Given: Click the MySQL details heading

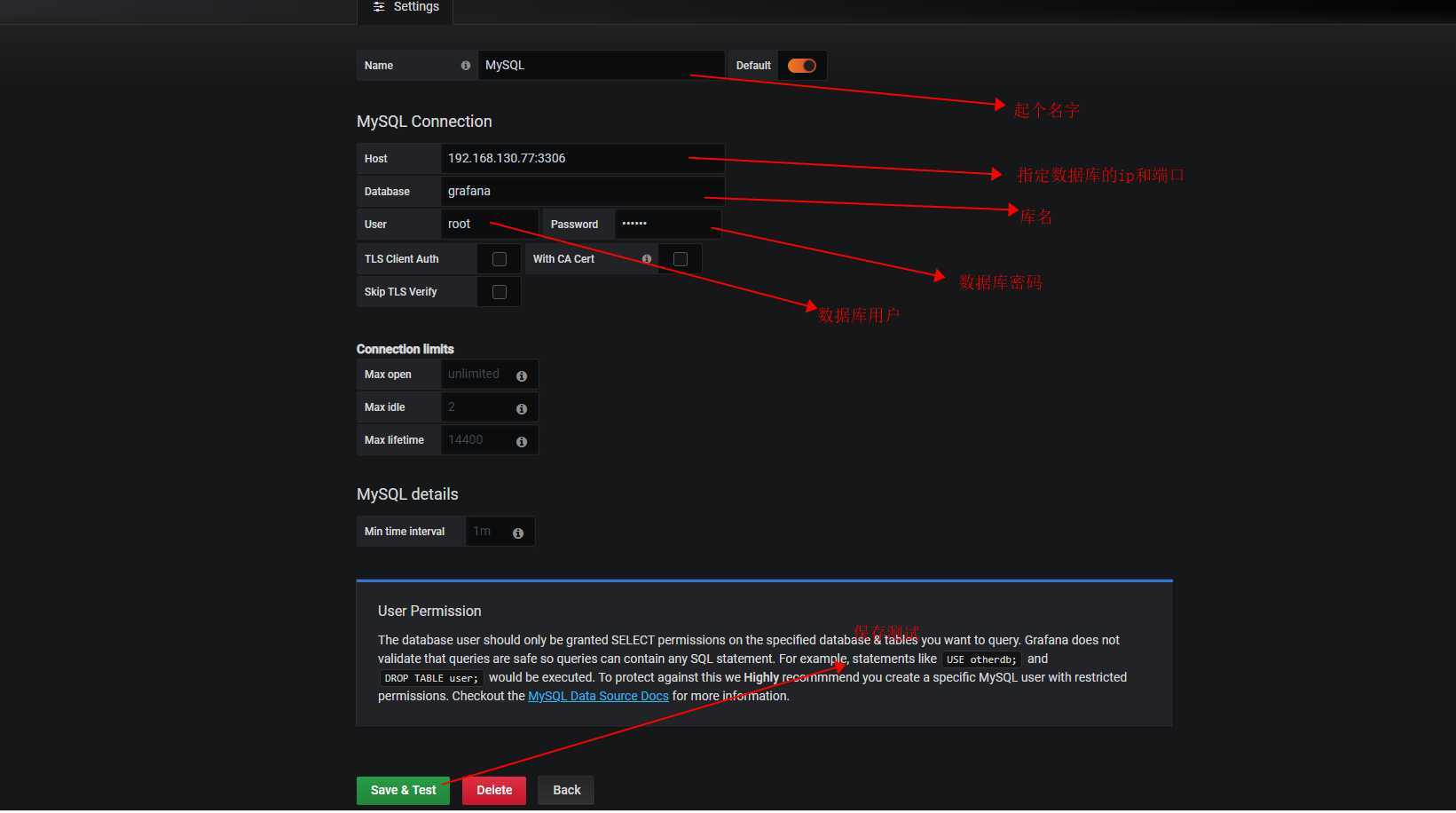Looking at the screenshot, I should (407, 494).
